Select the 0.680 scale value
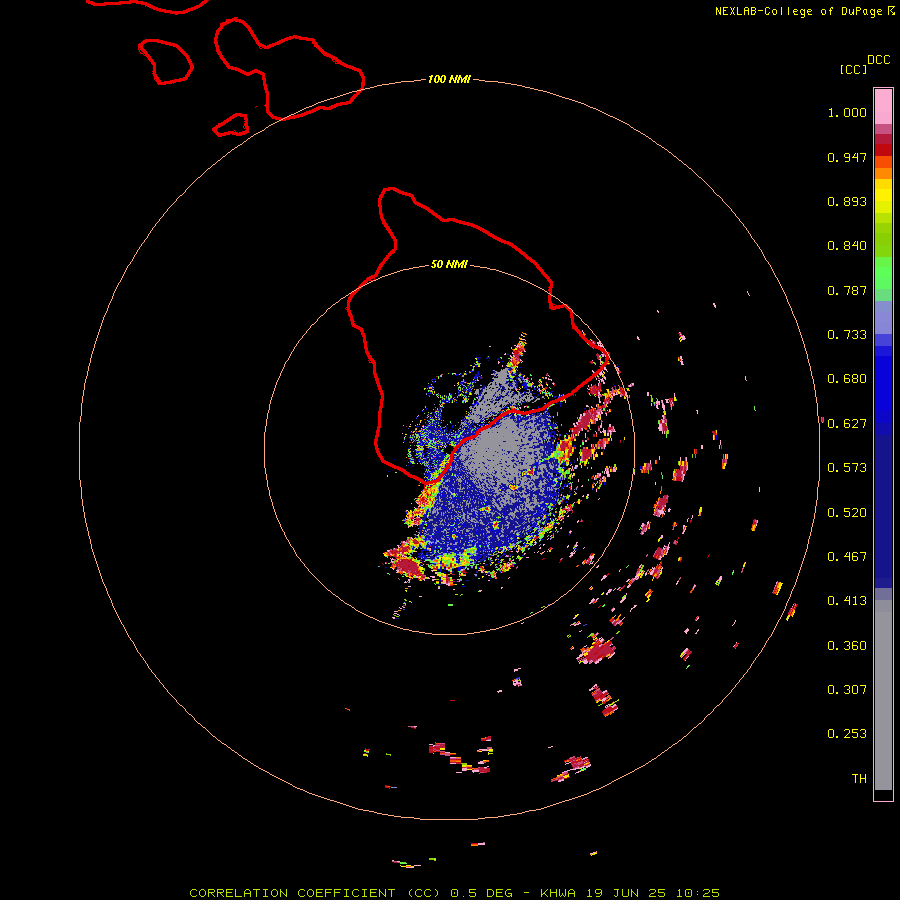Screen dimensions: 900x900 click(x=847, y=379)
